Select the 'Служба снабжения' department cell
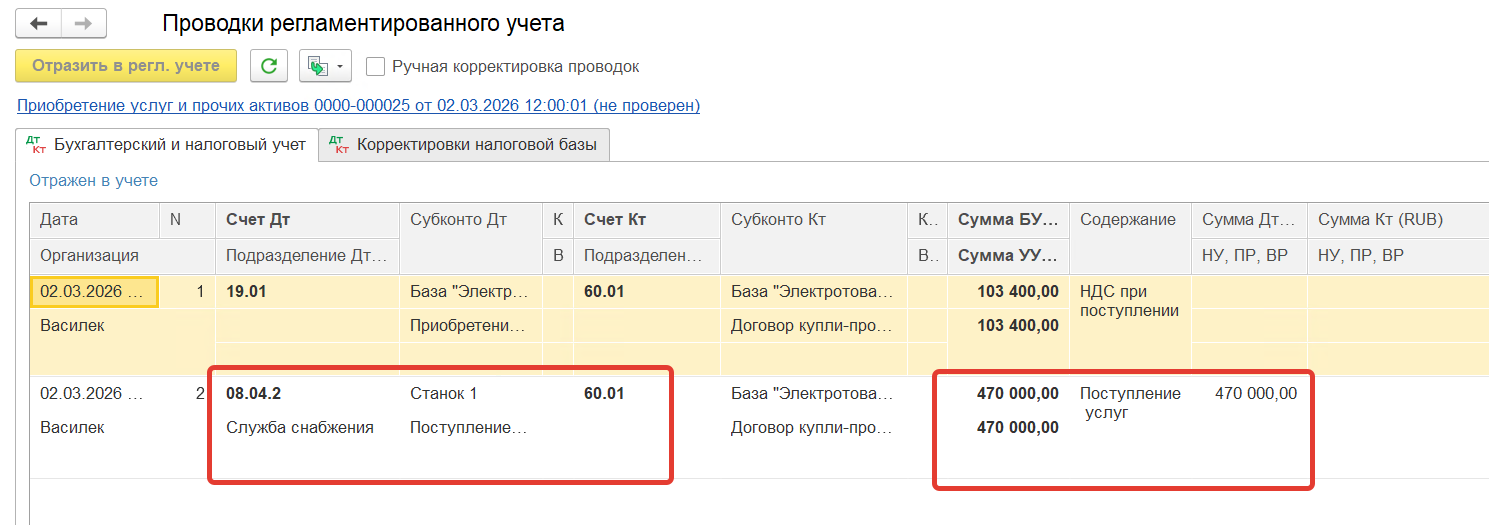 [x=307, y=428]
